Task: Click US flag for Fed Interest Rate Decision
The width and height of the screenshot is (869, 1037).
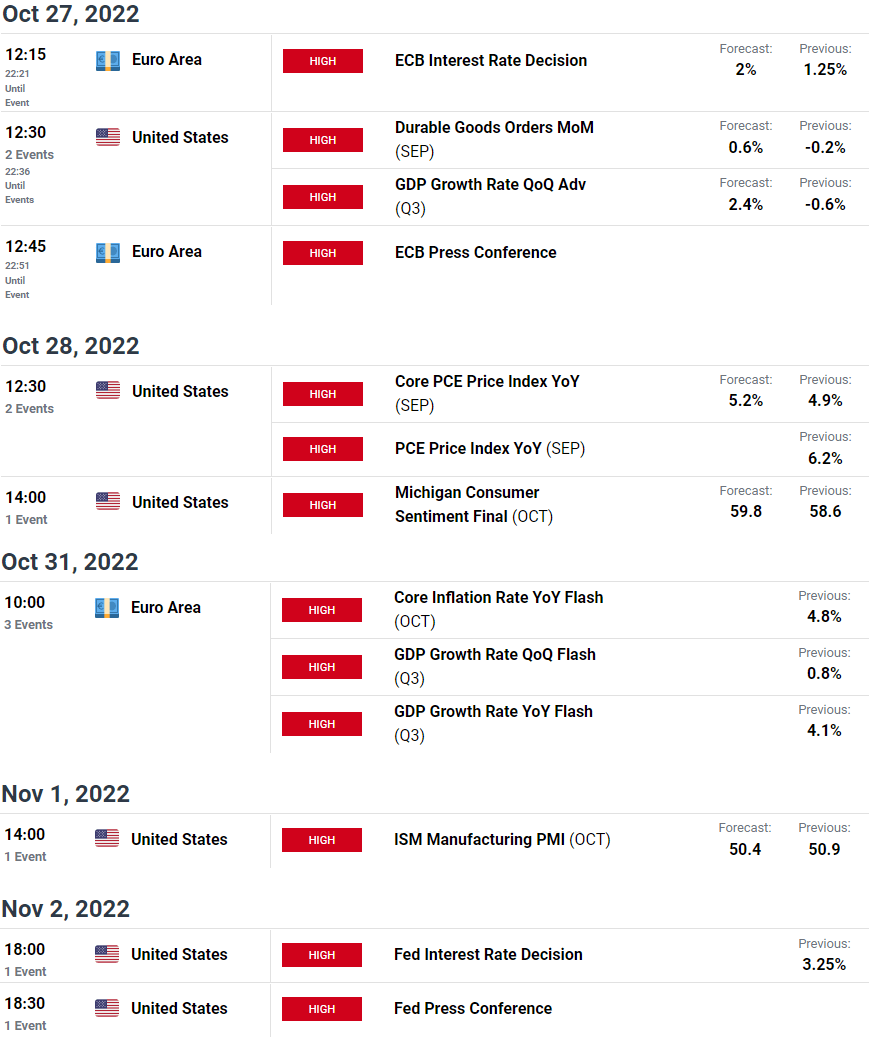Action: [107, 954]
